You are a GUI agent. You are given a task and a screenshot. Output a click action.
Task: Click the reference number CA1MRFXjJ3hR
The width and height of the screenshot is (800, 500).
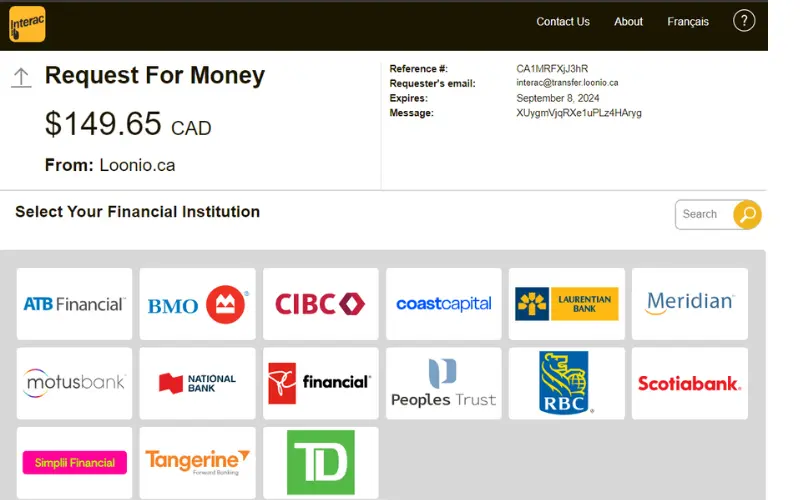552,68
